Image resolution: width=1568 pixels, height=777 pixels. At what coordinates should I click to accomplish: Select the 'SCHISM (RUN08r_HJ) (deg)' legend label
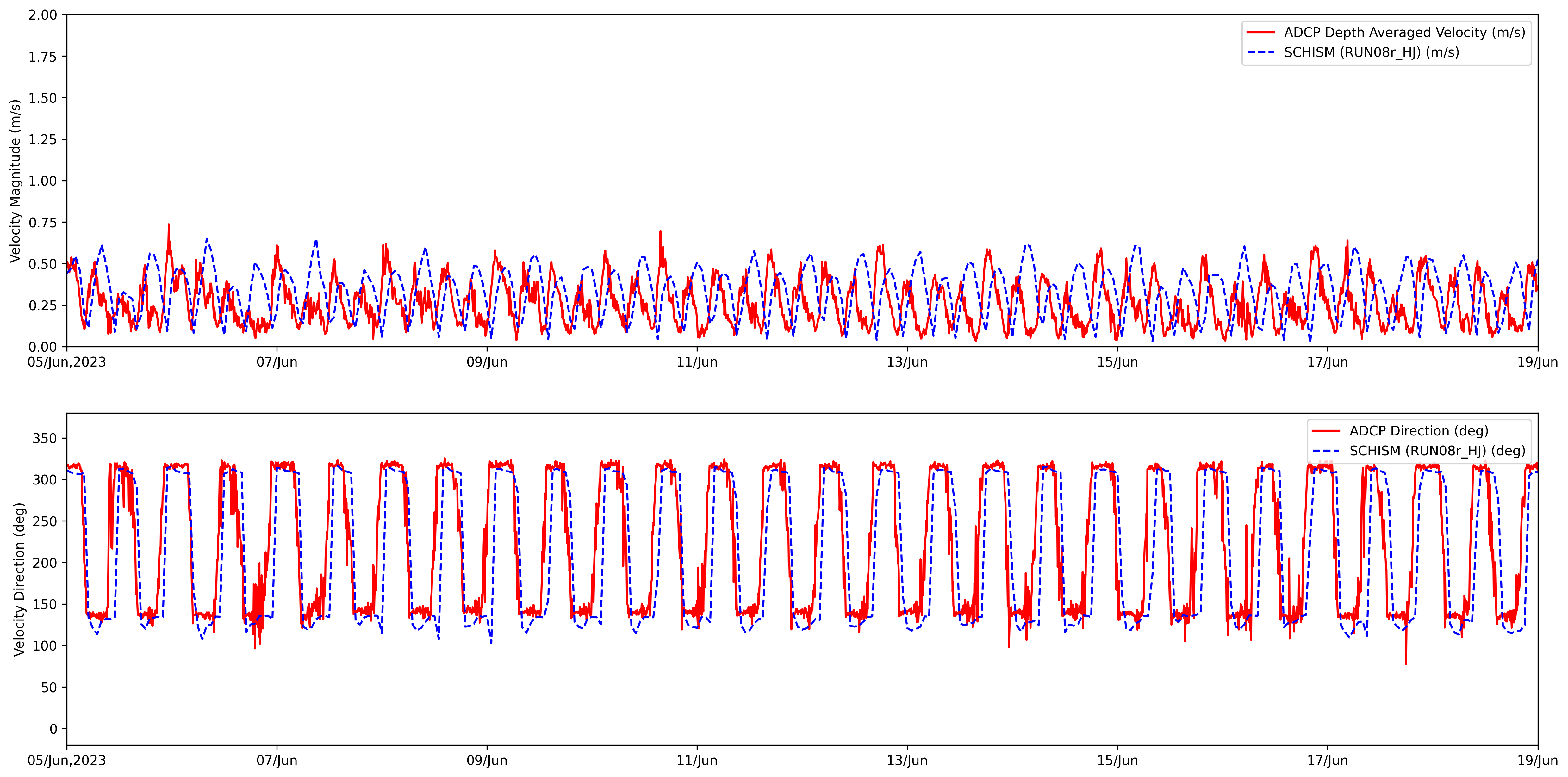1437,451
